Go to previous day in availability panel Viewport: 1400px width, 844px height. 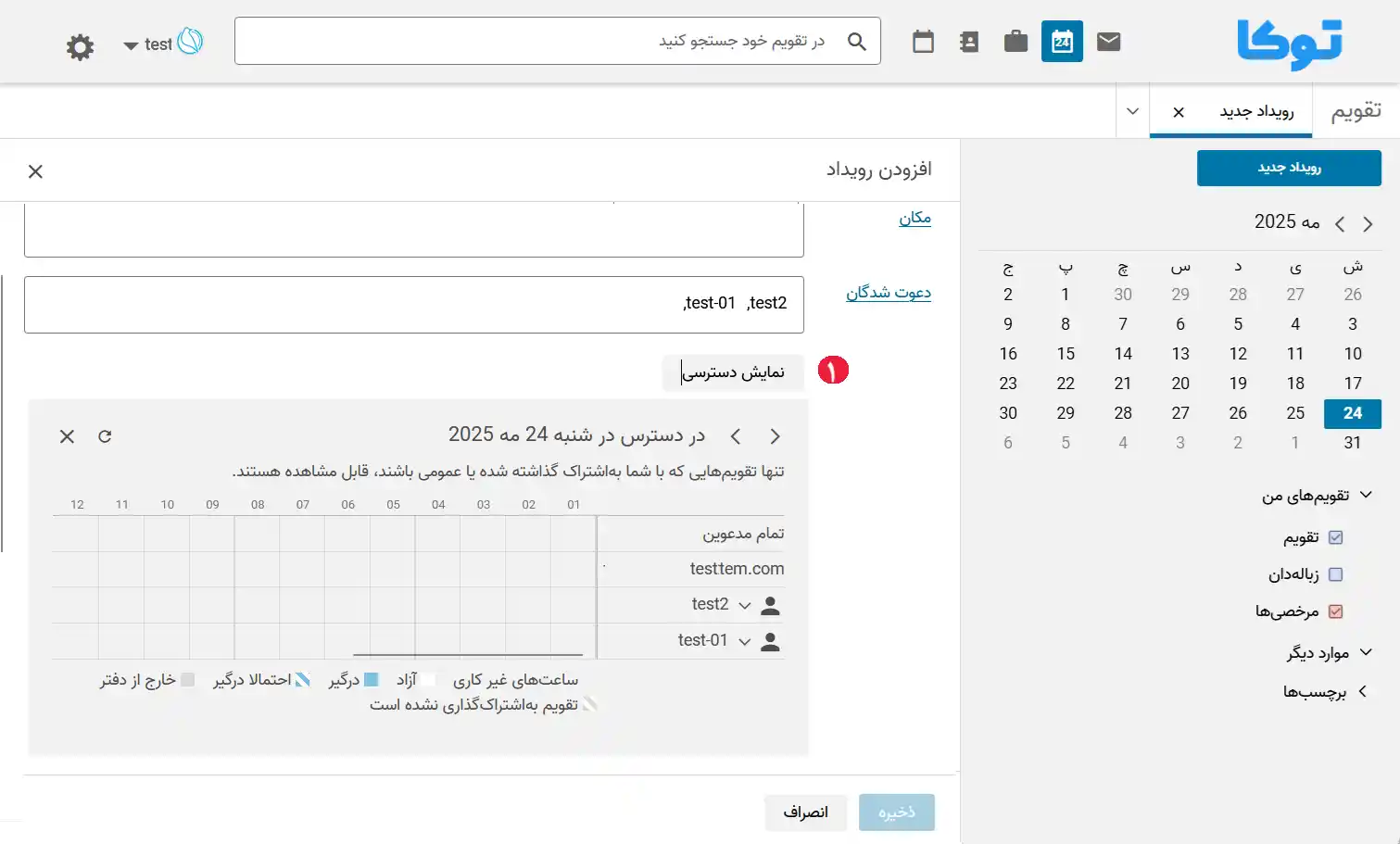(776, 436)
